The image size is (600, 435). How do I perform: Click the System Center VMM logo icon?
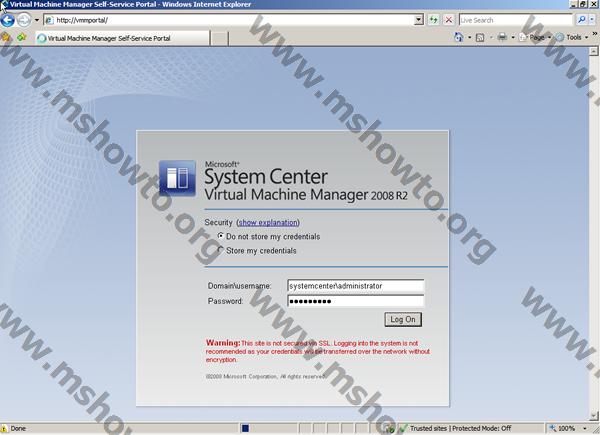click(177, 178)
